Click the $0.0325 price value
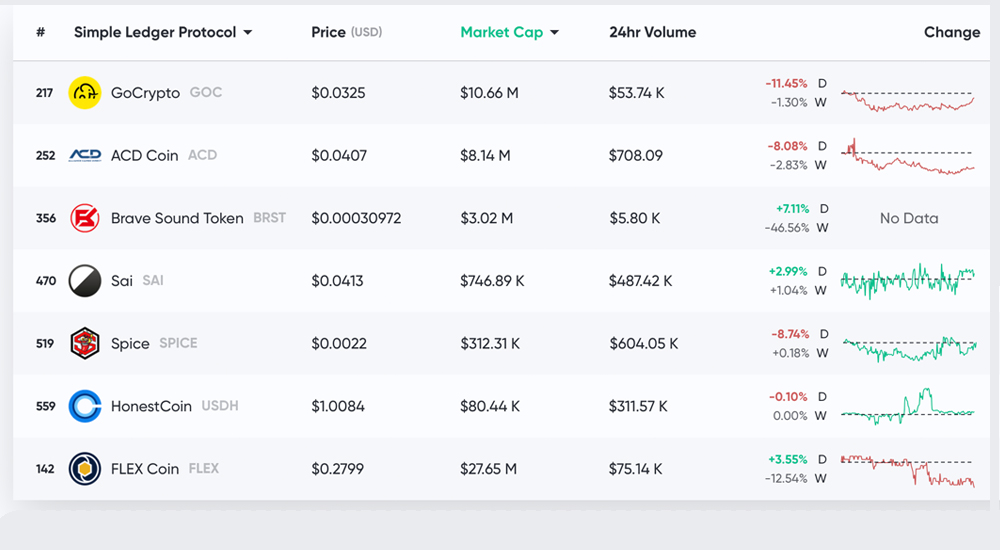Viewport: 1000px width, 550px height. click(338, 93)
